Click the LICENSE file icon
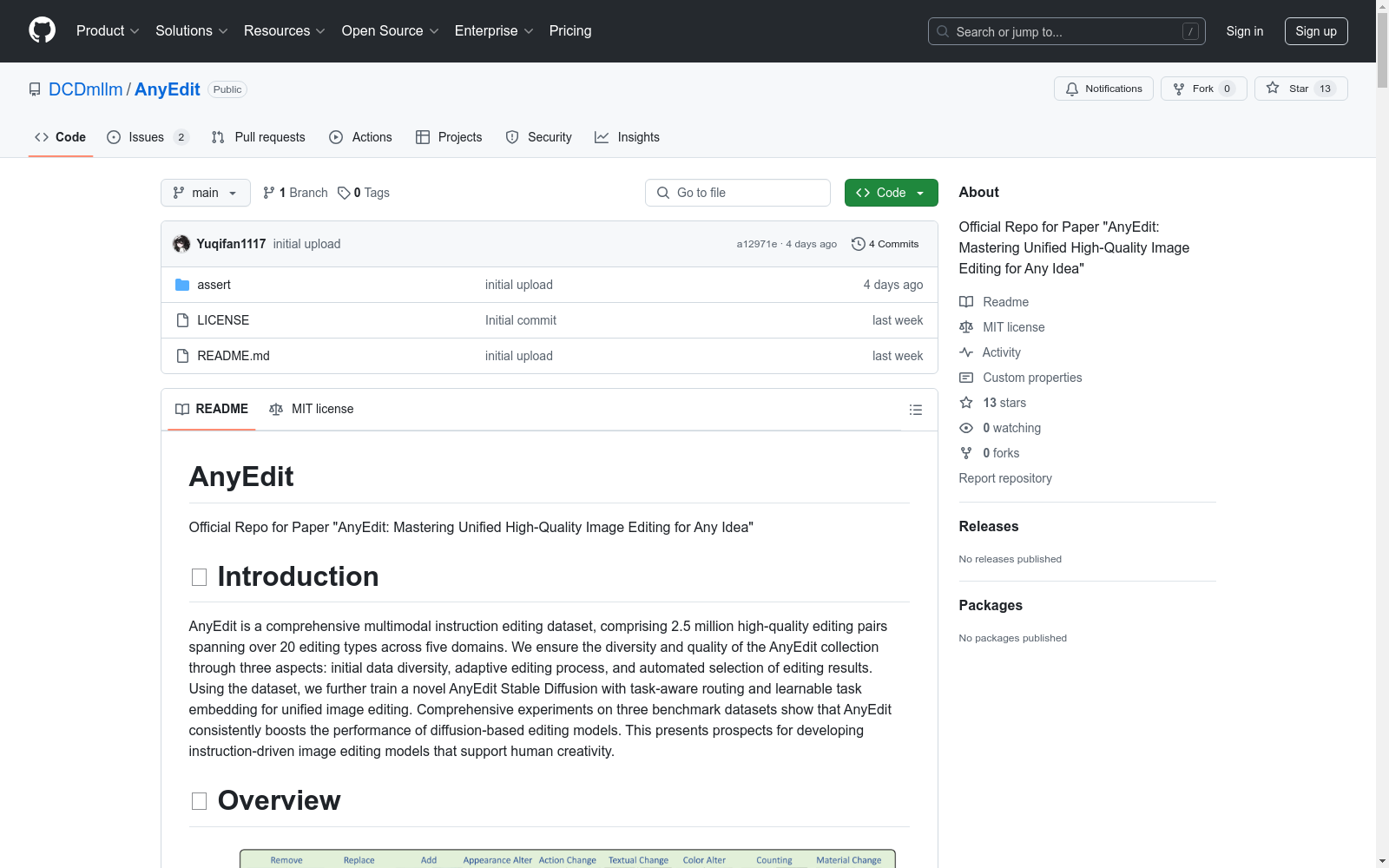 [x=182, y=320]
